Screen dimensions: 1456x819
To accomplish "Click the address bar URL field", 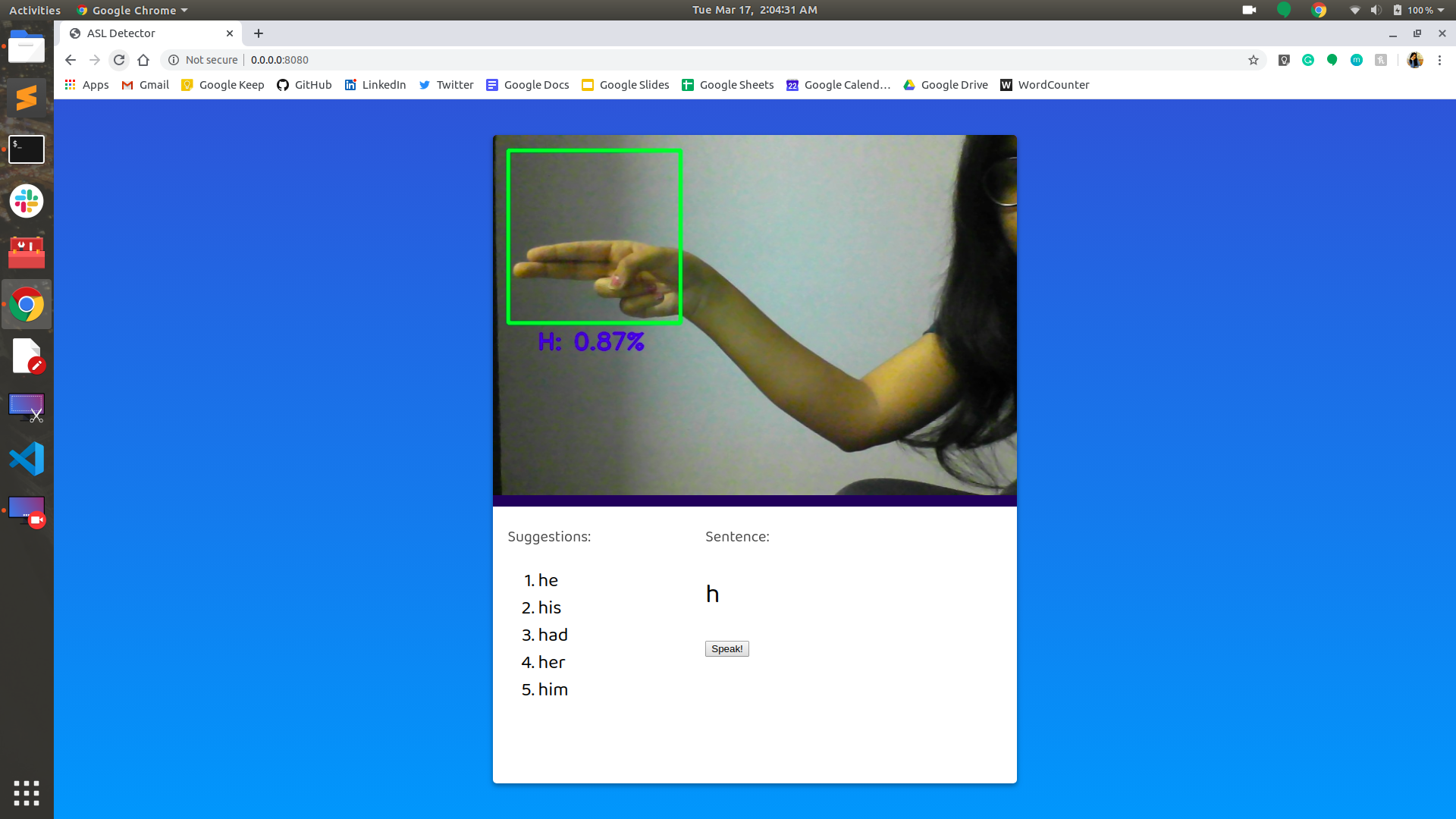I will (682, 60).
